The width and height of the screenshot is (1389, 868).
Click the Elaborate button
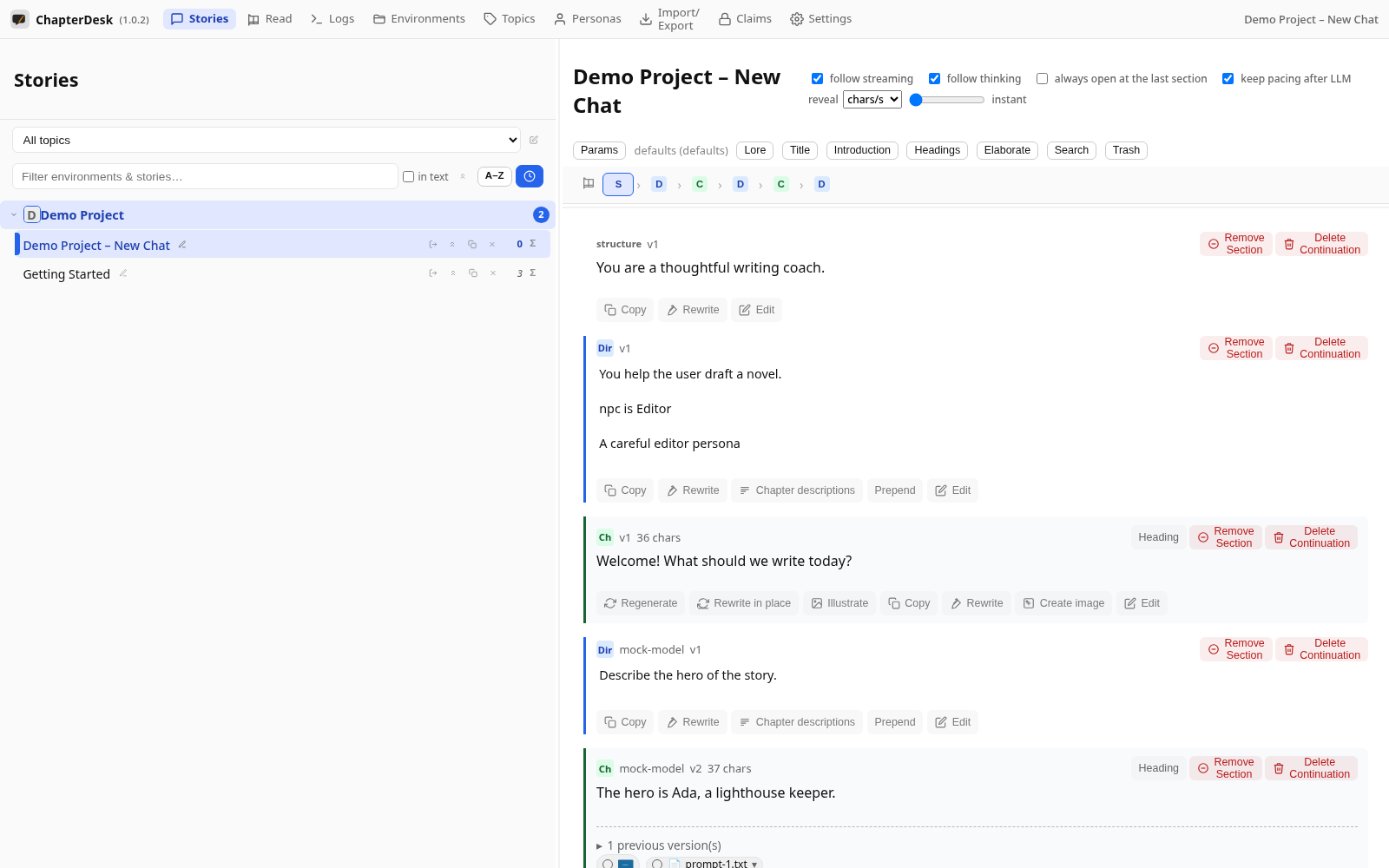(x=1007, y=150)
